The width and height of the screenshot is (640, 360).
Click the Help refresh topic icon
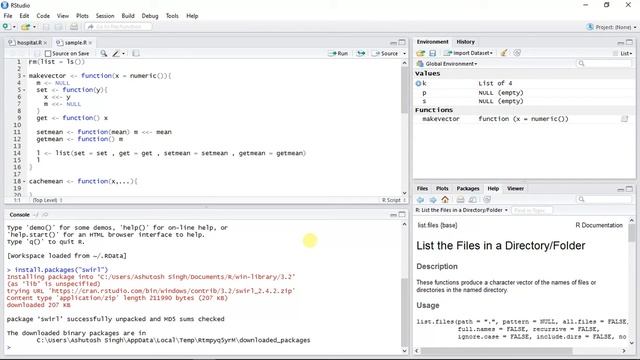(x=487, y=200)
